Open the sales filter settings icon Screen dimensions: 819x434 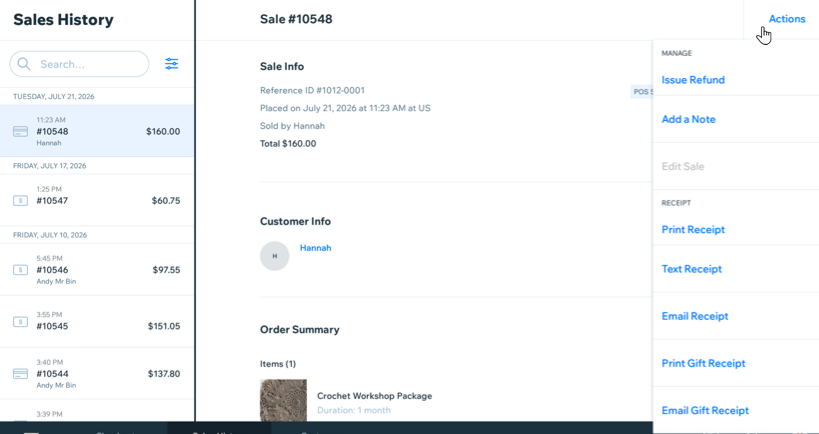171,64
